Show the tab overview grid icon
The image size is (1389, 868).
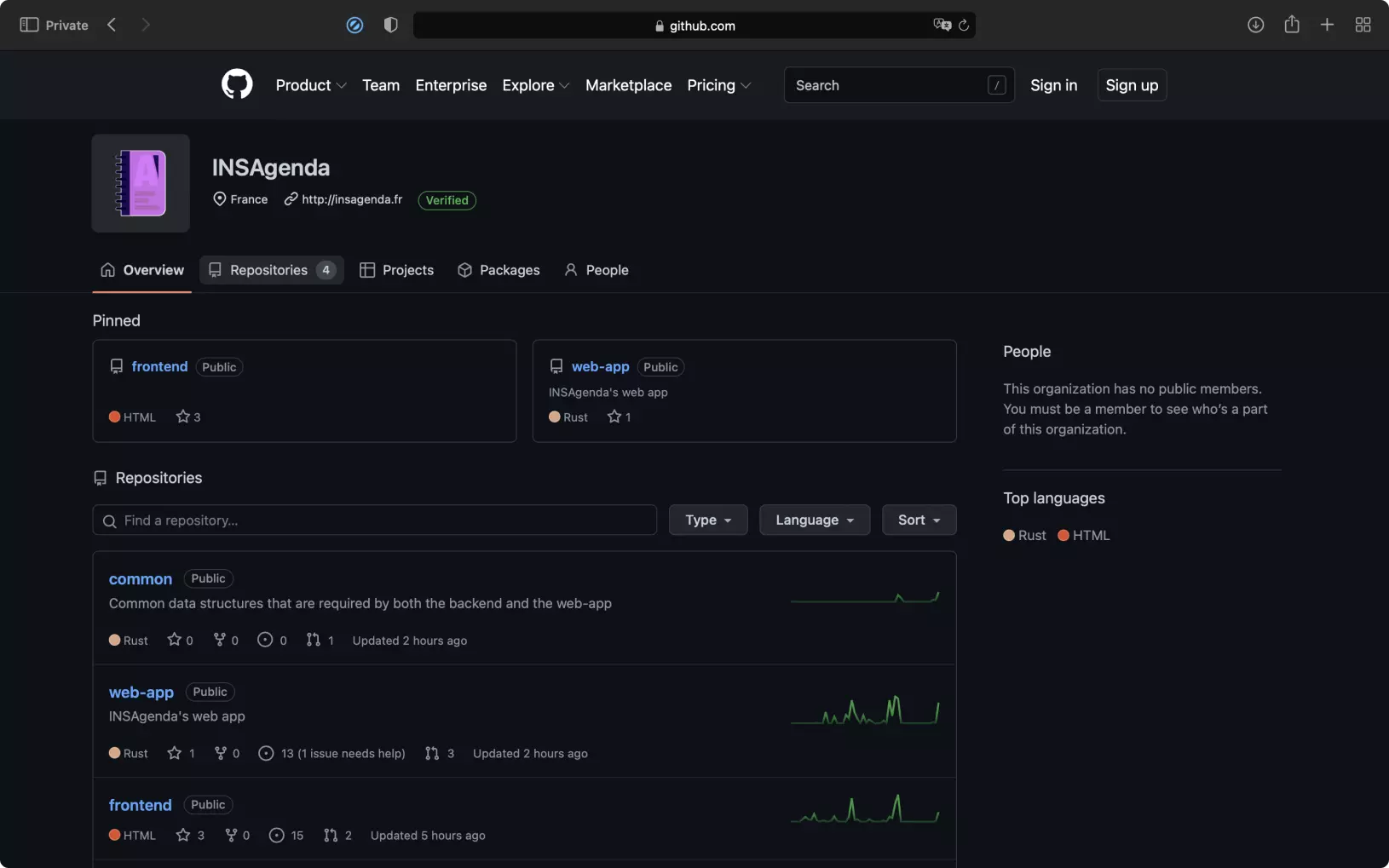[1363, 25]
